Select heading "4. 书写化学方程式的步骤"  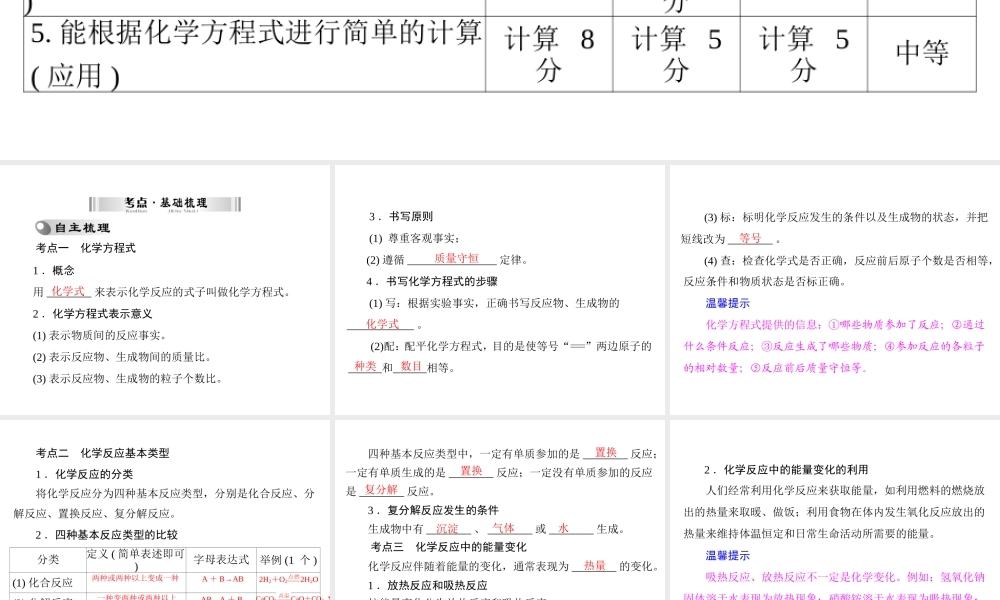(x=432, y=281)
